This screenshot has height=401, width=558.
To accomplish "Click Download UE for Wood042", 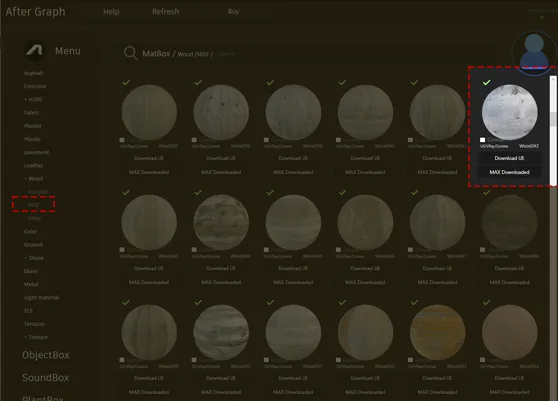I will [509, 158].
